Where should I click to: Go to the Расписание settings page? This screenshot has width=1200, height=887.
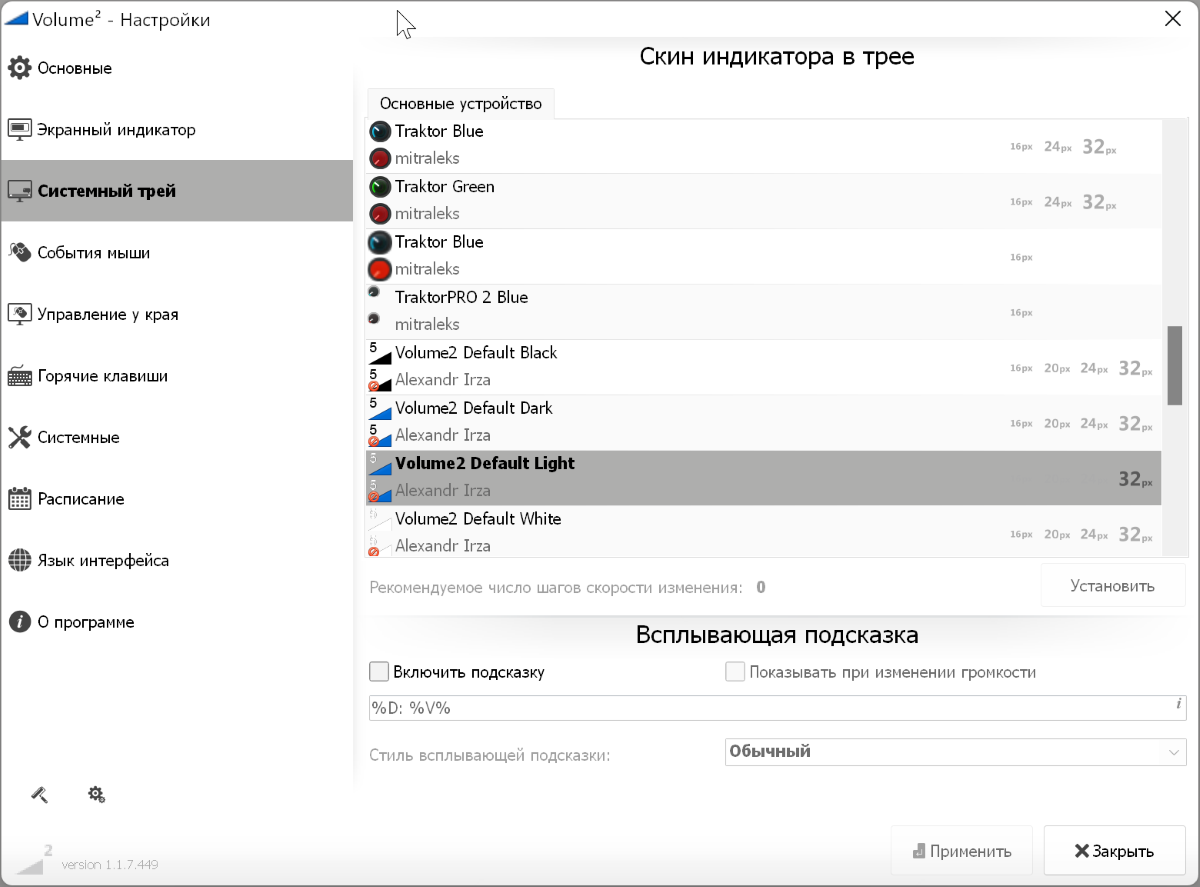click(177, 498)
